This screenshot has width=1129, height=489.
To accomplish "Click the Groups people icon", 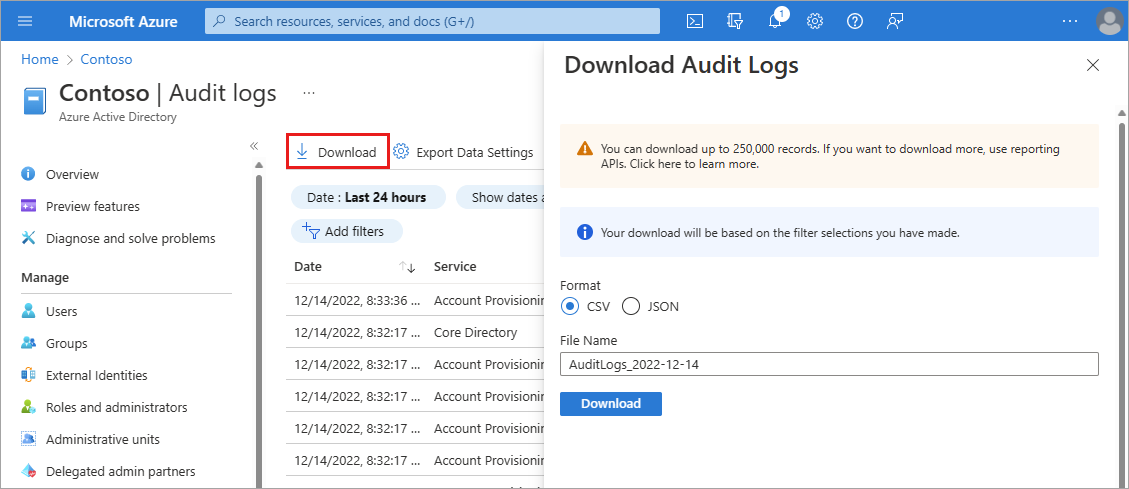I will [x=28, y=343].
